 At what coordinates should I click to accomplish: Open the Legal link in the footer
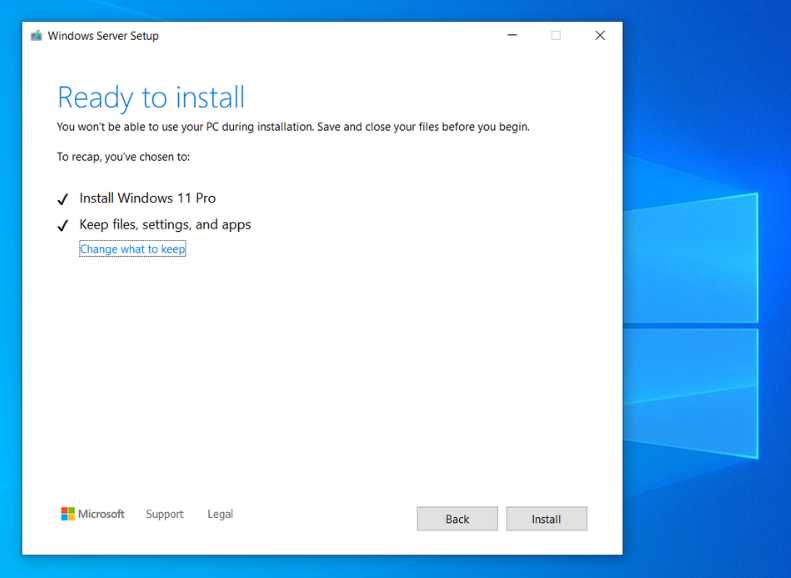(x=220, y=514)
